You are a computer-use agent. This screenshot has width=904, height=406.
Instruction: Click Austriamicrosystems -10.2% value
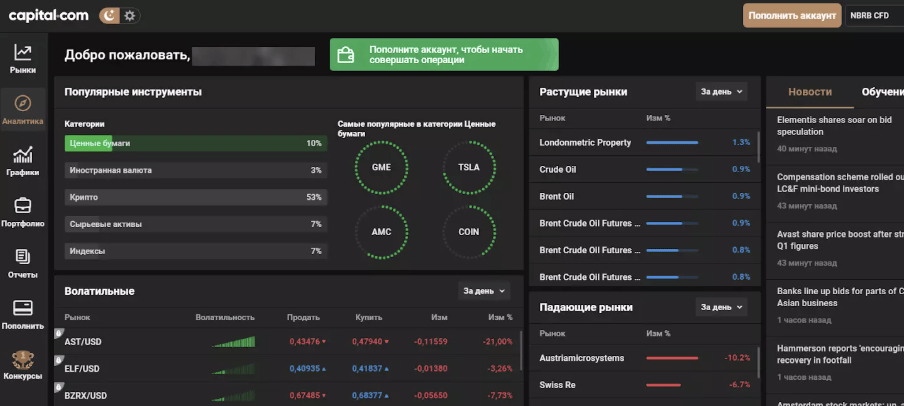click(x=737, y=358)
